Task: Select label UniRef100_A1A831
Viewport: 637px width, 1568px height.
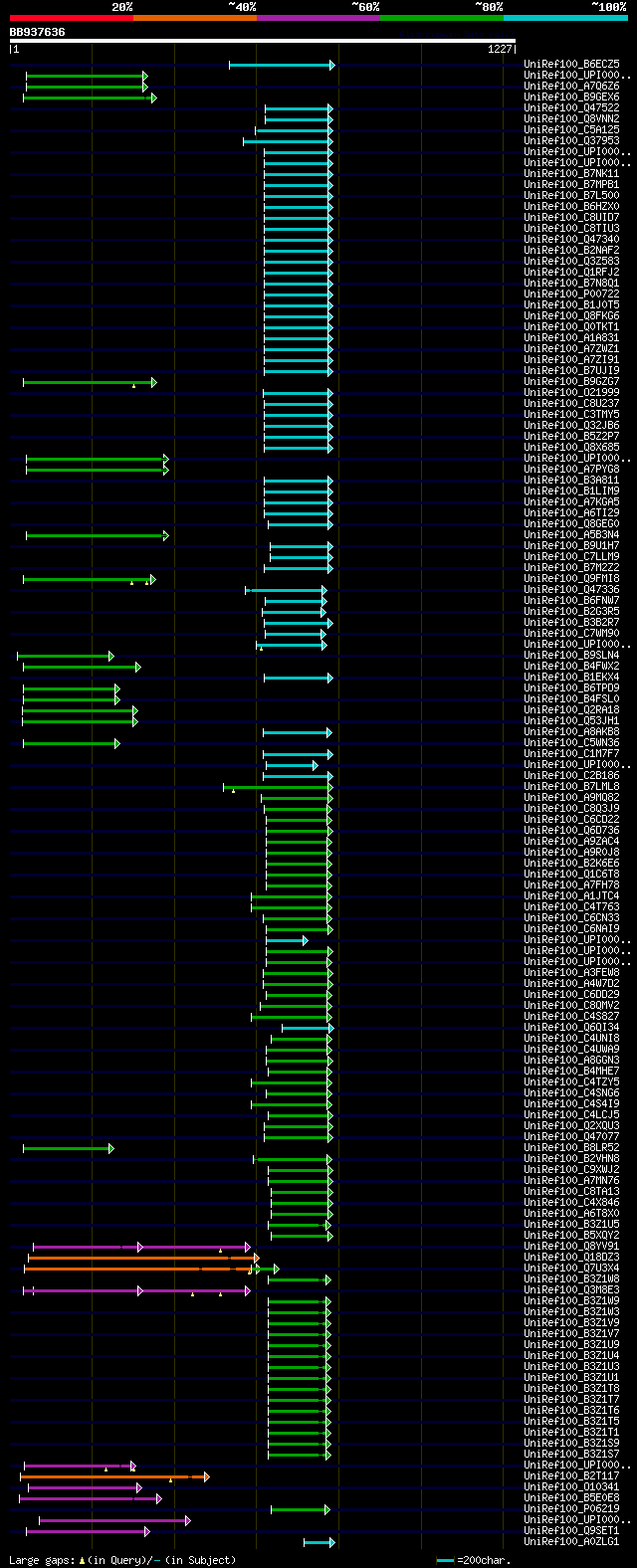Action: point(571,338)
